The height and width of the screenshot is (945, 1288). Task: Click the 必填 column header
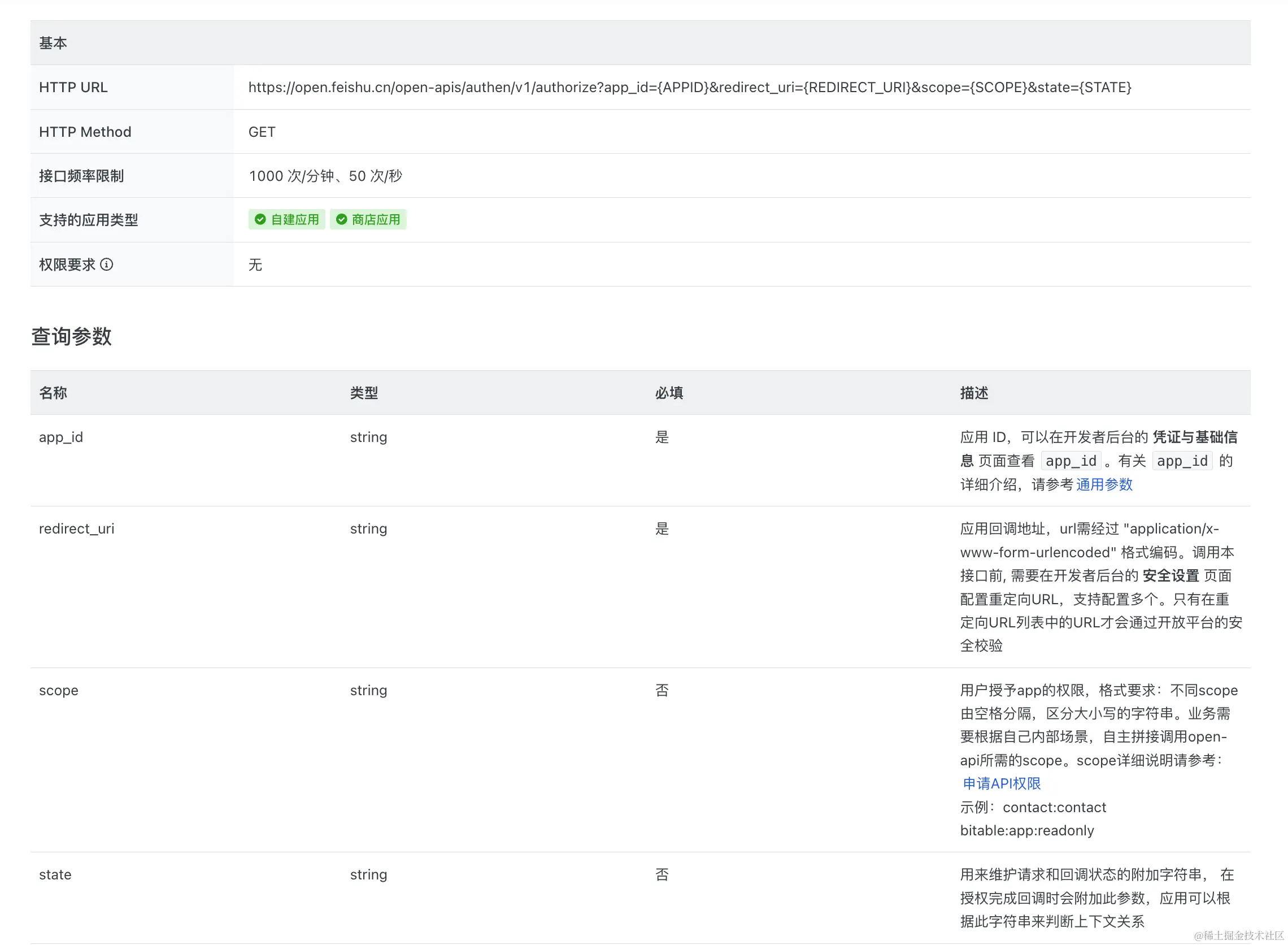pos(668,393)
